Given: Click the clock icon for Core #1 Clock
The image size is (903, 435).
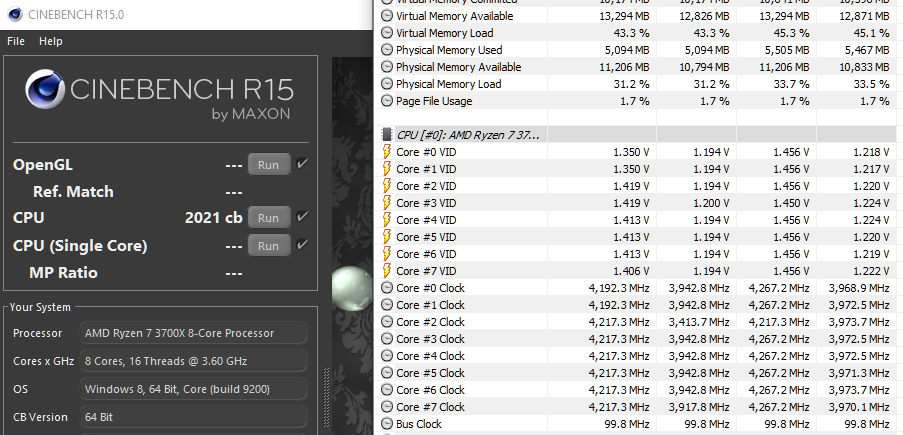Looking at the screenshot, I should (387, 305).
